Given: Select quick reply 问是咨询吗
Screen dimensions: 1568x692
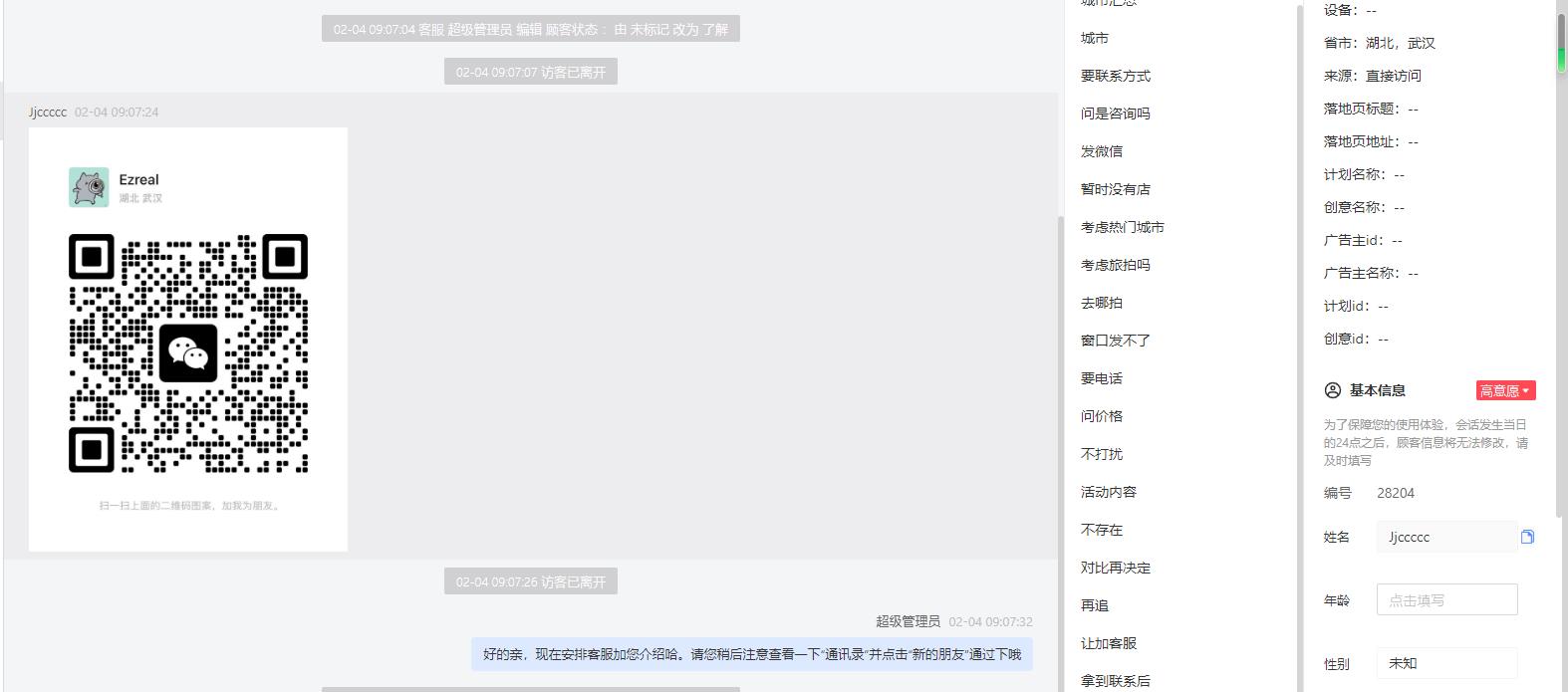Looking at the screenshot, I should point(1116,114).
